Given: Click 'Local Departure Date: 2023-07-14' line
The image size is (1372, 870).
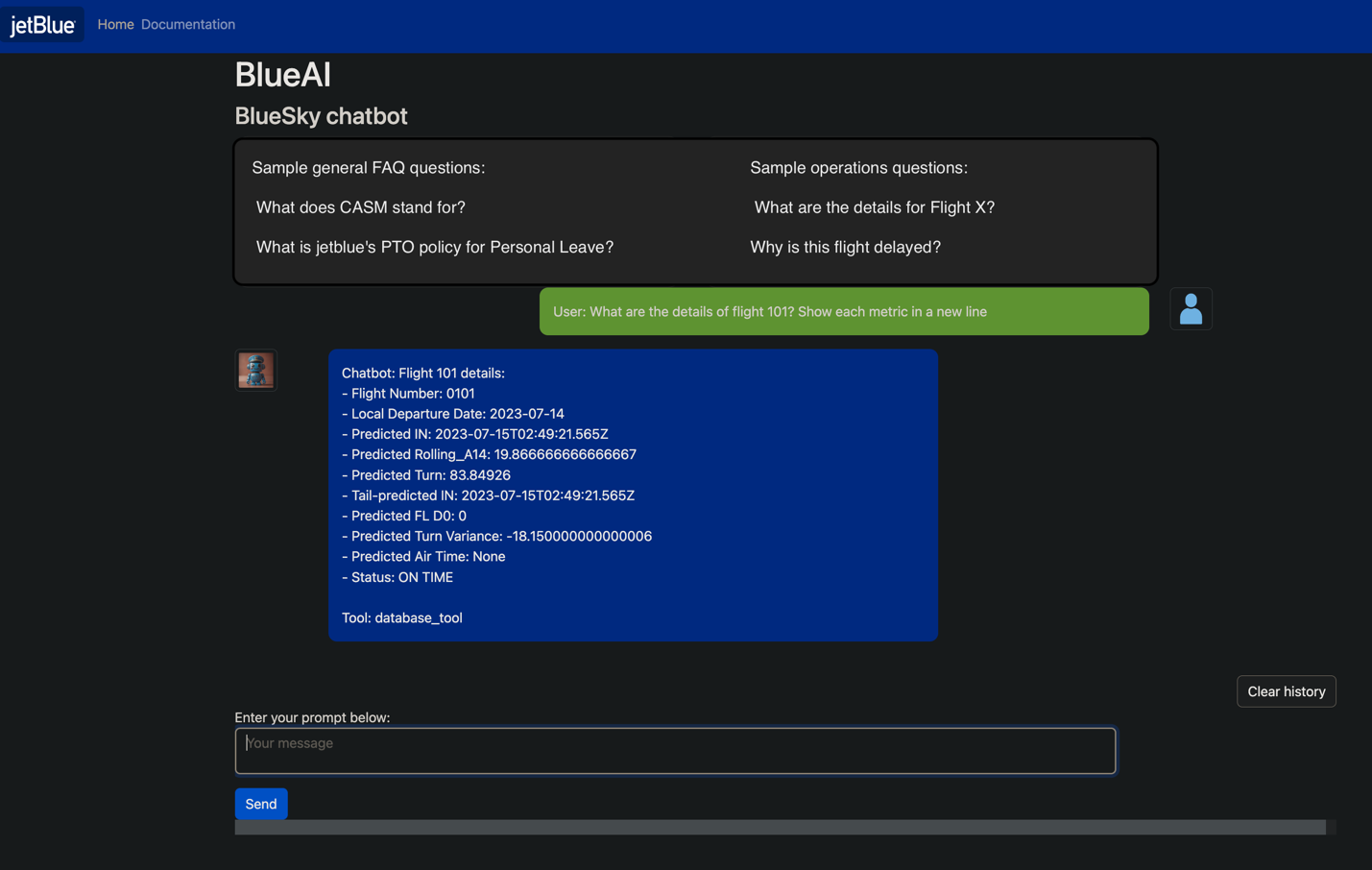Looking at the screenshot, I should [453, 414].
